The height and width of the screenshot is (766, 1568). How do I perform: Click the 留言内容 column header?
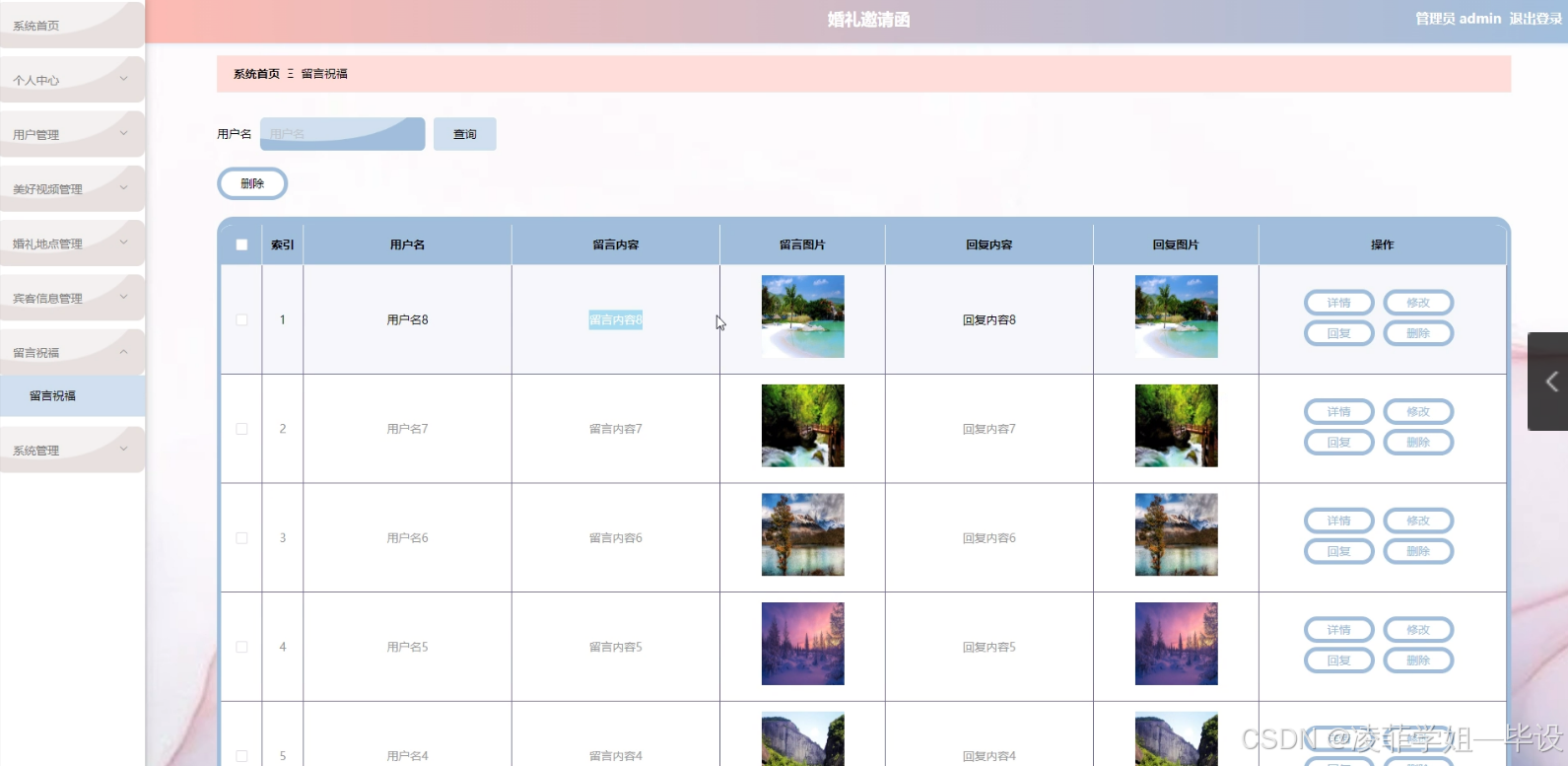pyautogui.click(x=616, y=244)
